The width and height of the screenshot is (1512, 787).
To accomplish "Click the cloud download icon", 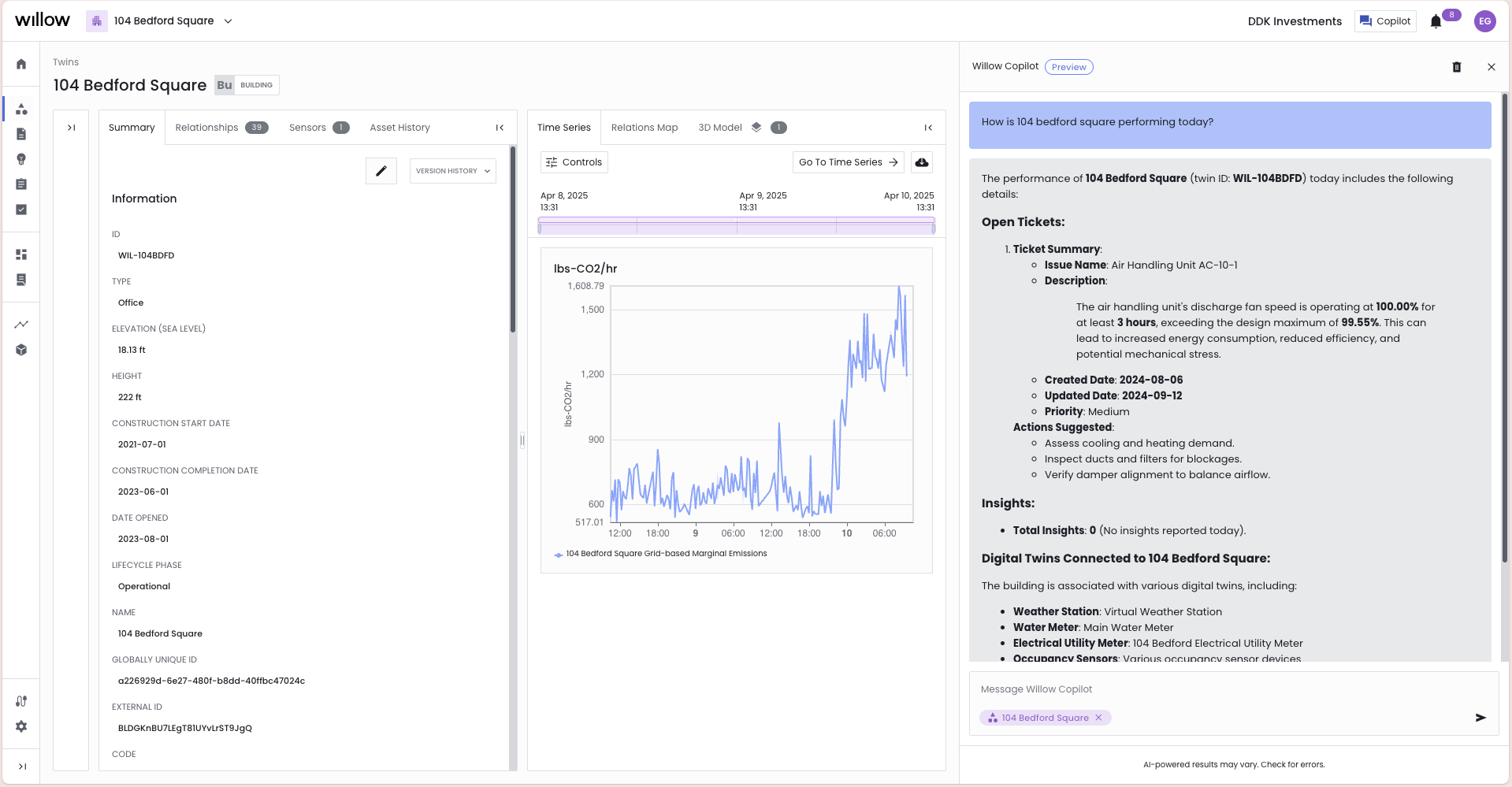I will 922,162.
